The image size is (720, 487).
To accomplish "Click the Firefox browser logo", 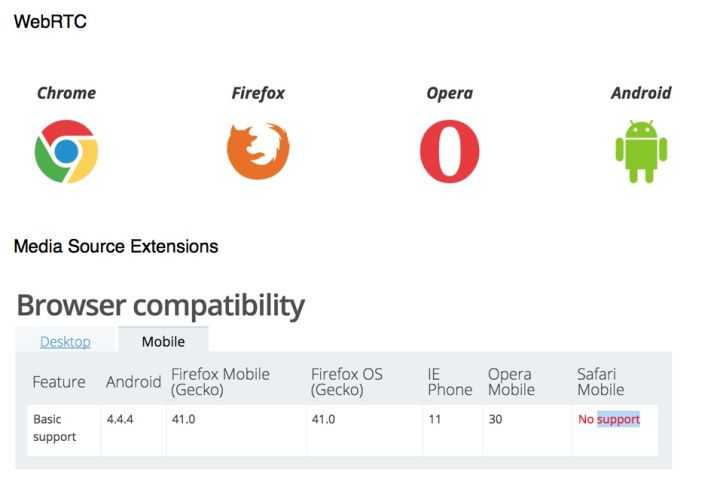I will pyautogui.click(x=258, y=151).
